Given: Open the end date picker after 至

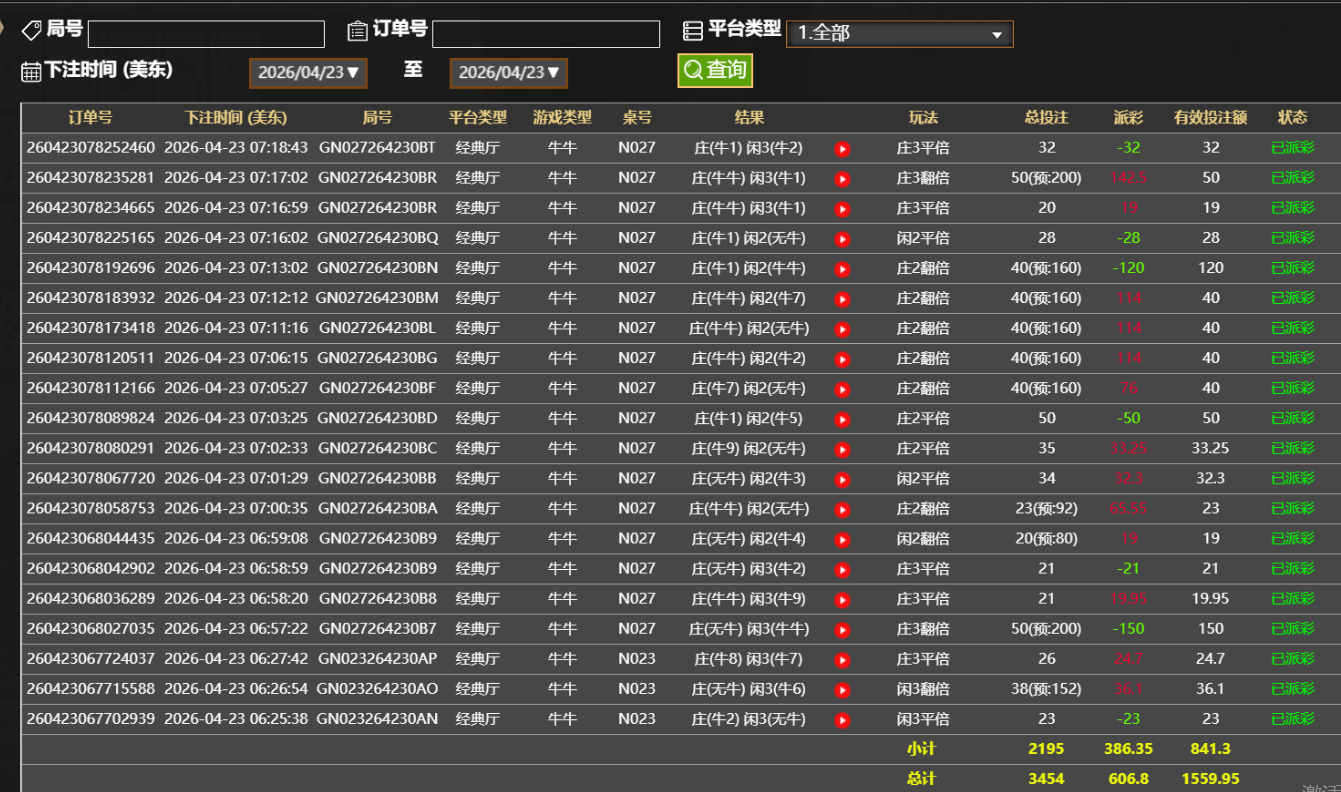Looking at the screenshot, I should (x=508, y=73).
